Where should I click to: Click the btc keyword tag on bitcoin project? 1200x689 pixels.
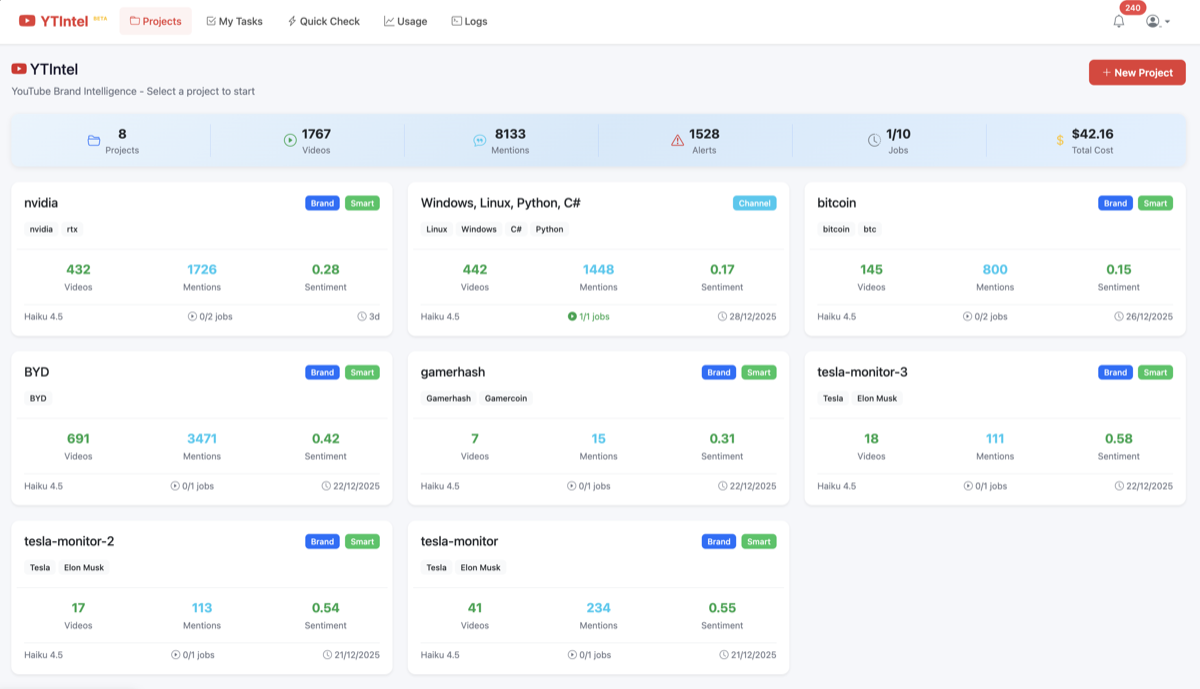click(x=870, y=229)
